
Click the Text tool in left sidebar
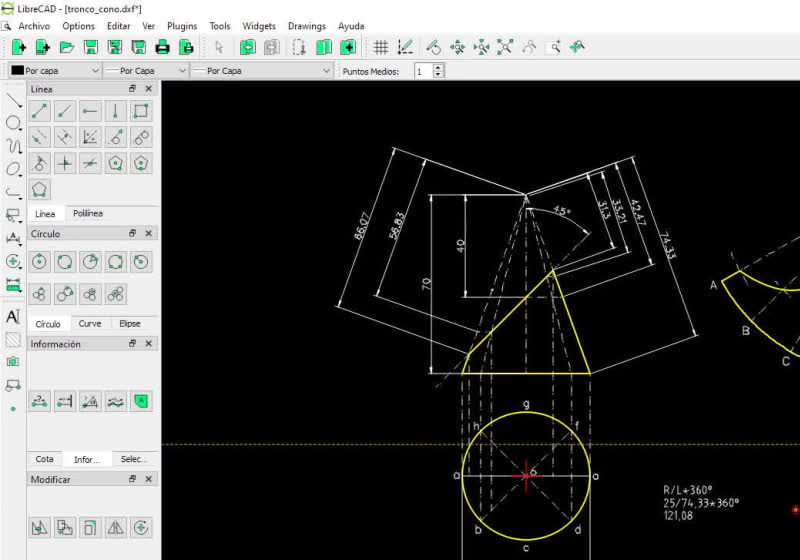click(x=13, y=316)
